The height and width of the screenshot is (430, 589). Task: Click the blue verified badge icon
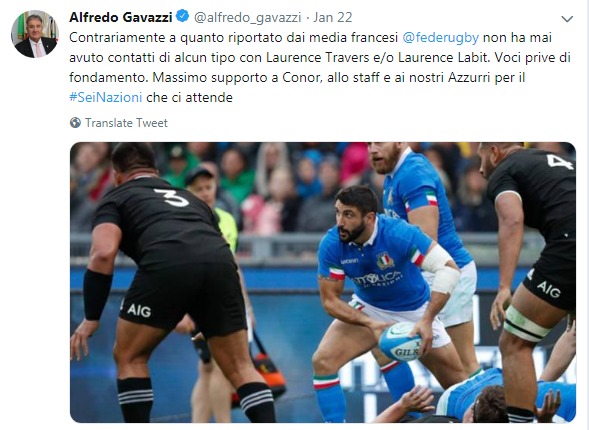click(x=183, y=17)
